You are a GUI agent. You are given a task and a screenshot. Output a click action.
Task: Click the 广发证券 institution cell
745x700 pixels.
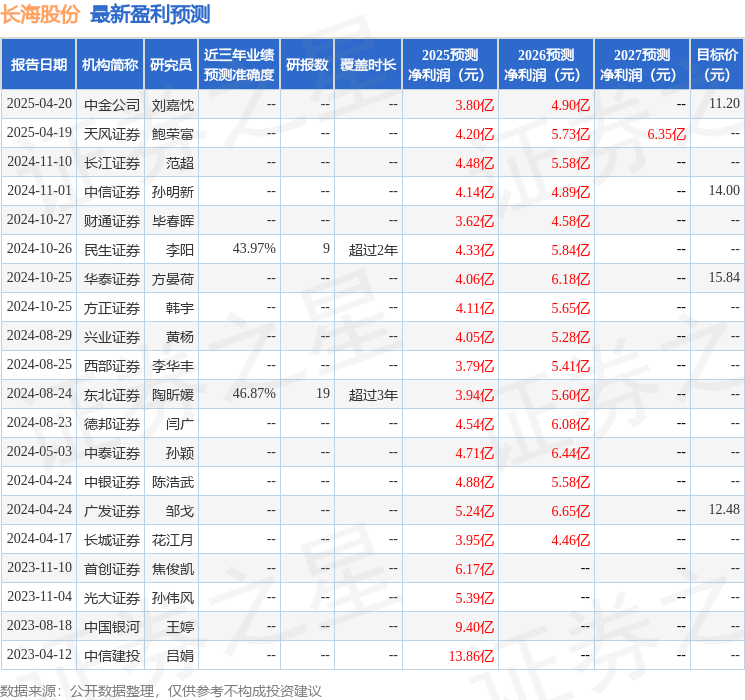(112, 511)
